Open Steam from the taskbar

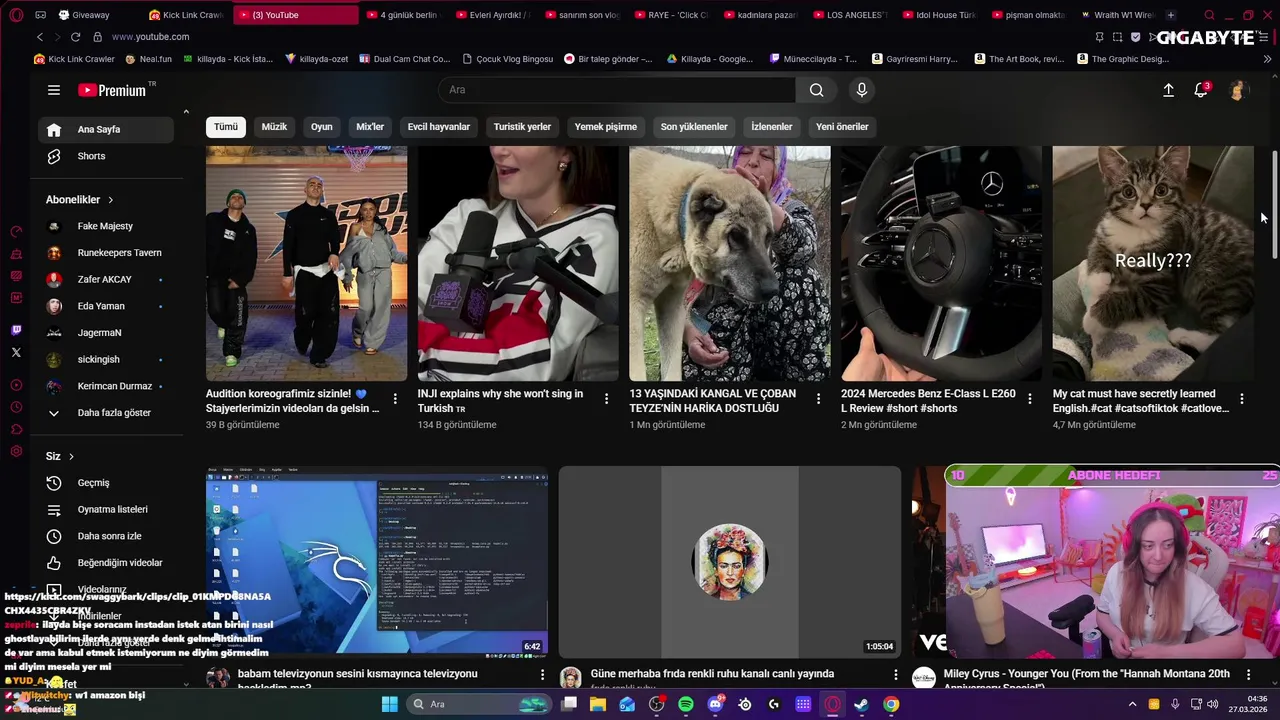[862, 705]
